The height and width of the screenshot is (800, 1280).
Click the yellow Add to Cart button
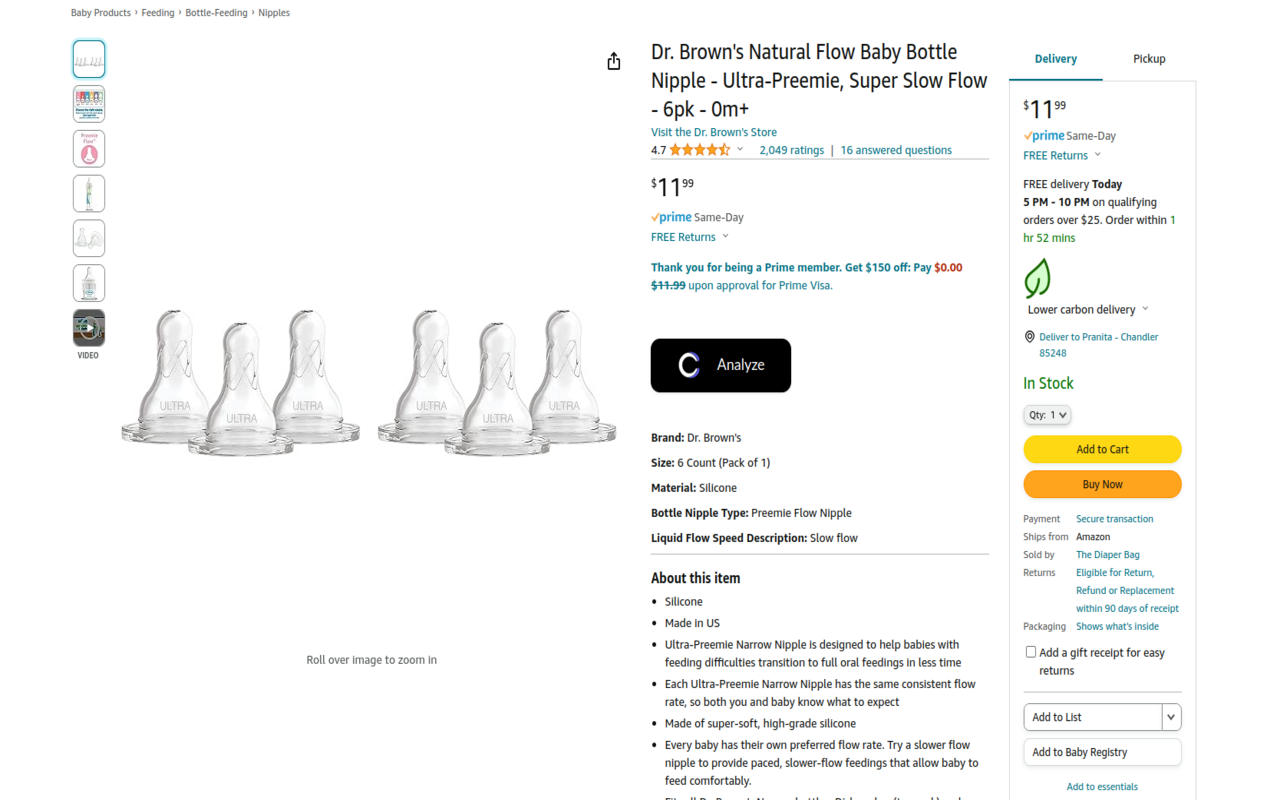1102,449
